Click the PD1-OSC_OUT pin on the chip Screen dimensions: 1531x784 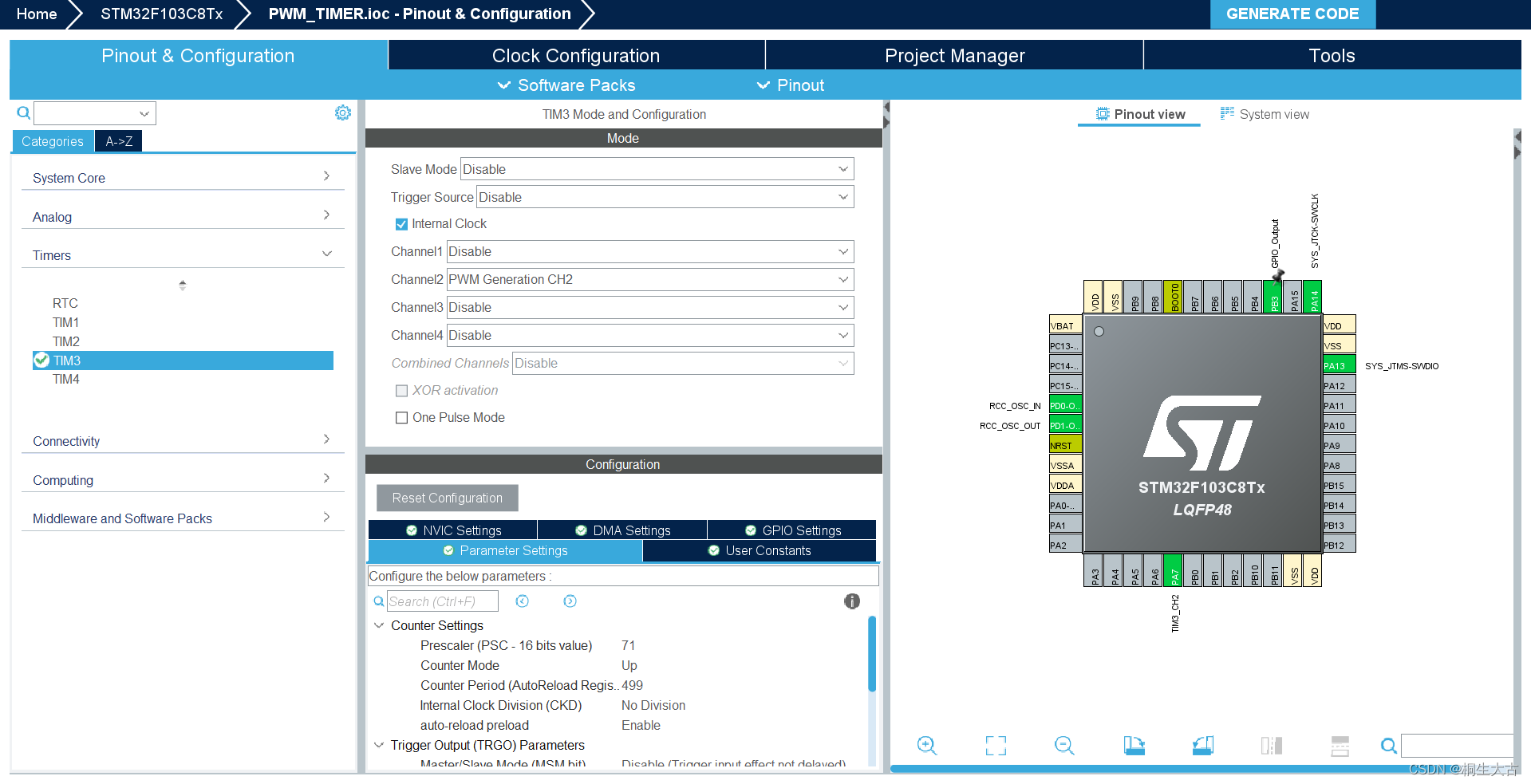pyautogui.click(x=1066, y=425)
